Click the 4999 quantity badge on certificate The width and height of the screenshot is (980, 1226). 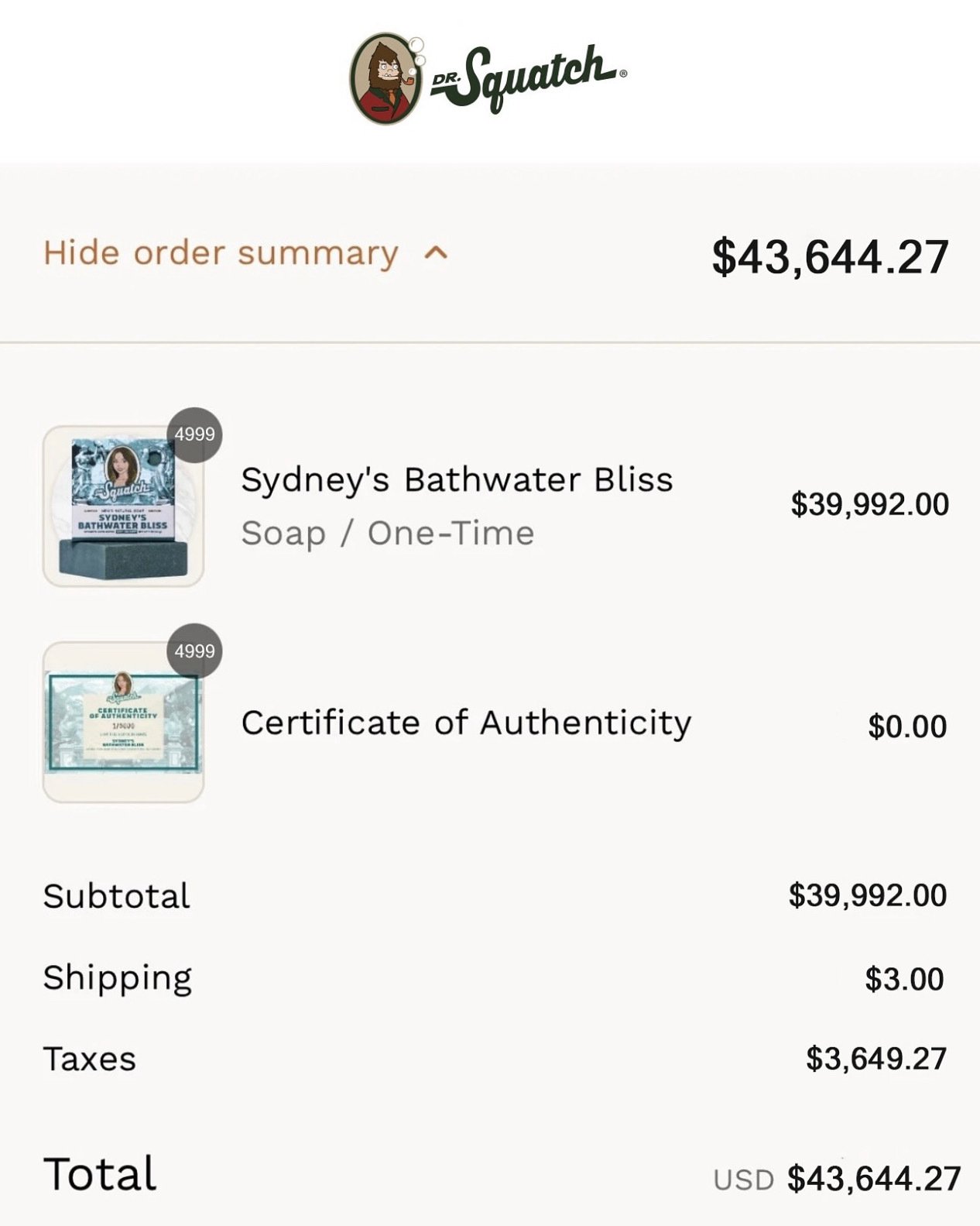(195, 651)
